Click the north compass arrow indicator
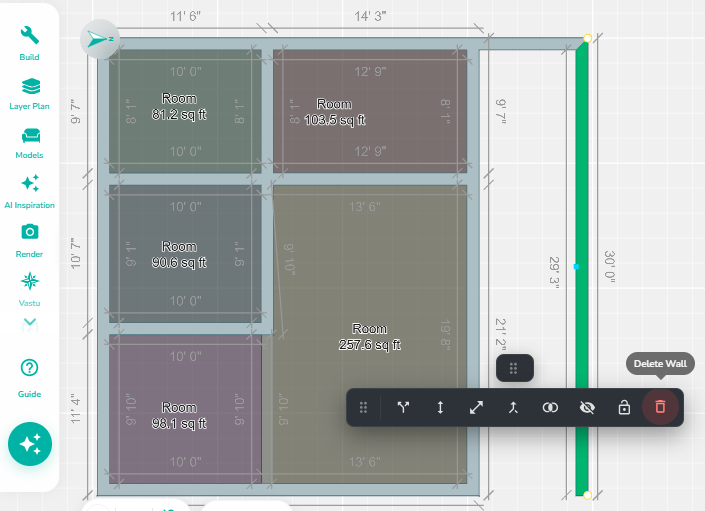Viewport: 705px width, 511px height. tap(100, 40)
